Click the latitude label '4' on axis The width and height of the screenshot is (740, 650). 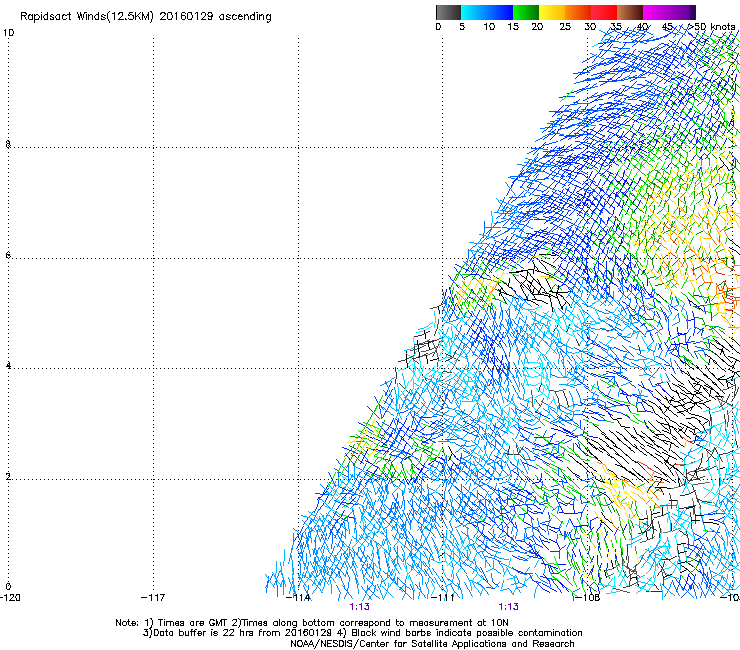(x=8, y=365)
